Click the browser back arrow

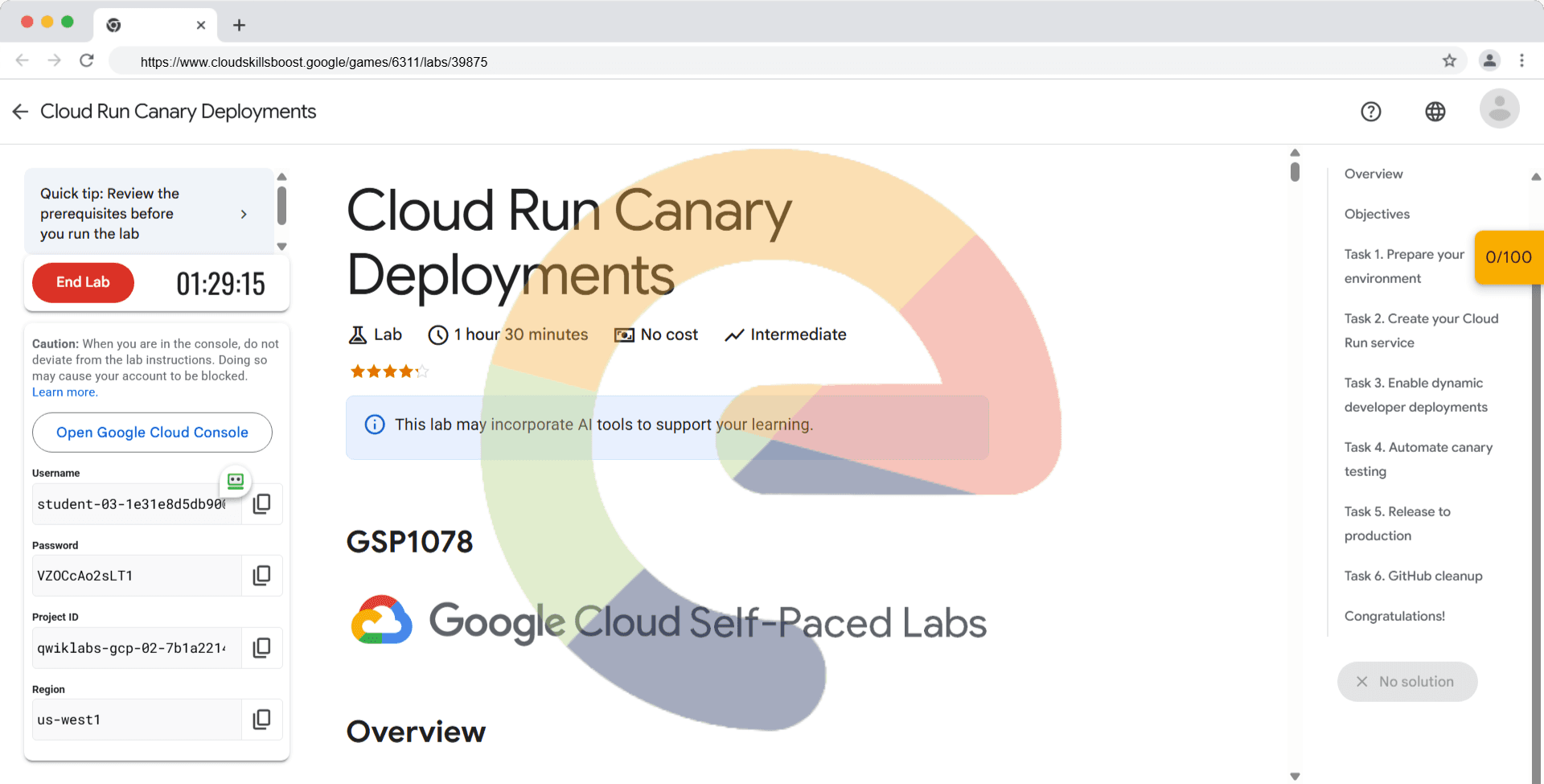pos(23,60)
